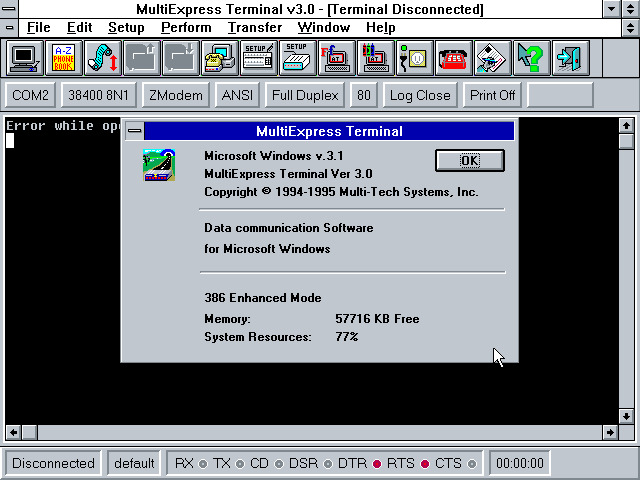Viewport: 640px width, 480px height.
Task: Click the grayed download file folder icon
Action: coord(181,58)
